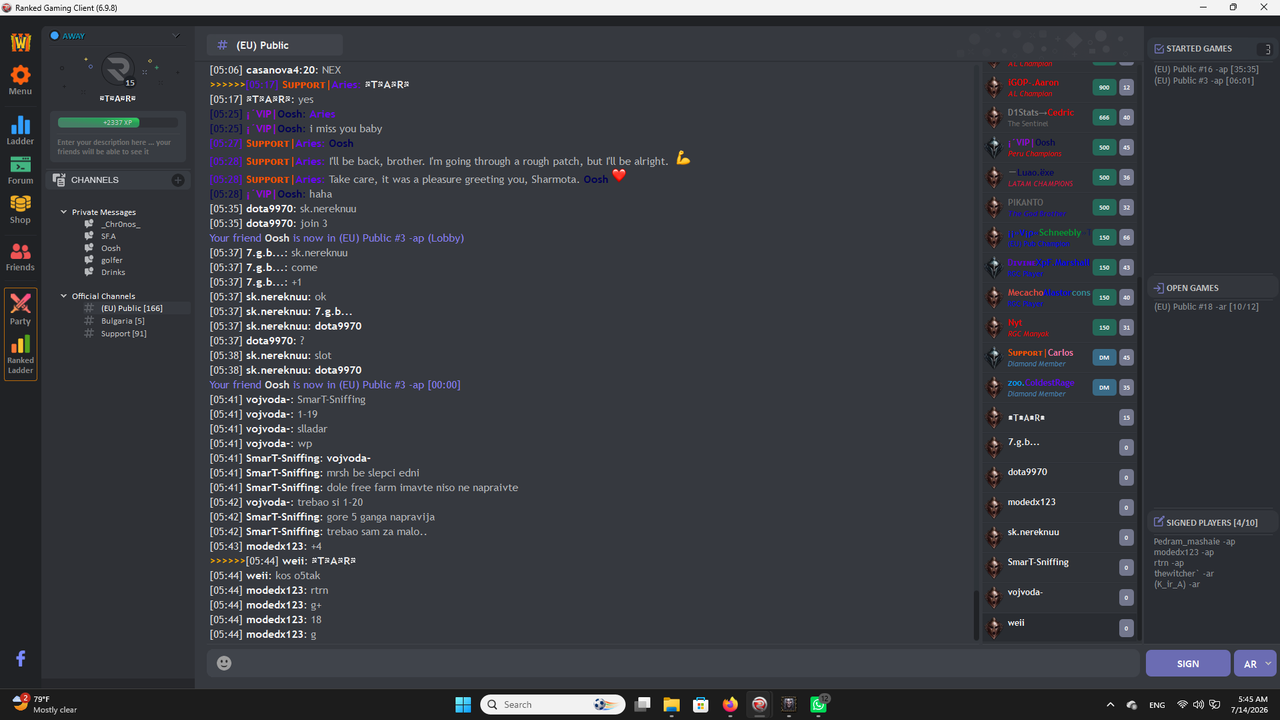Open started game (EU) Public #16 -ap
Screen dimensions: 1280x720
click(x=1206, y=69)
